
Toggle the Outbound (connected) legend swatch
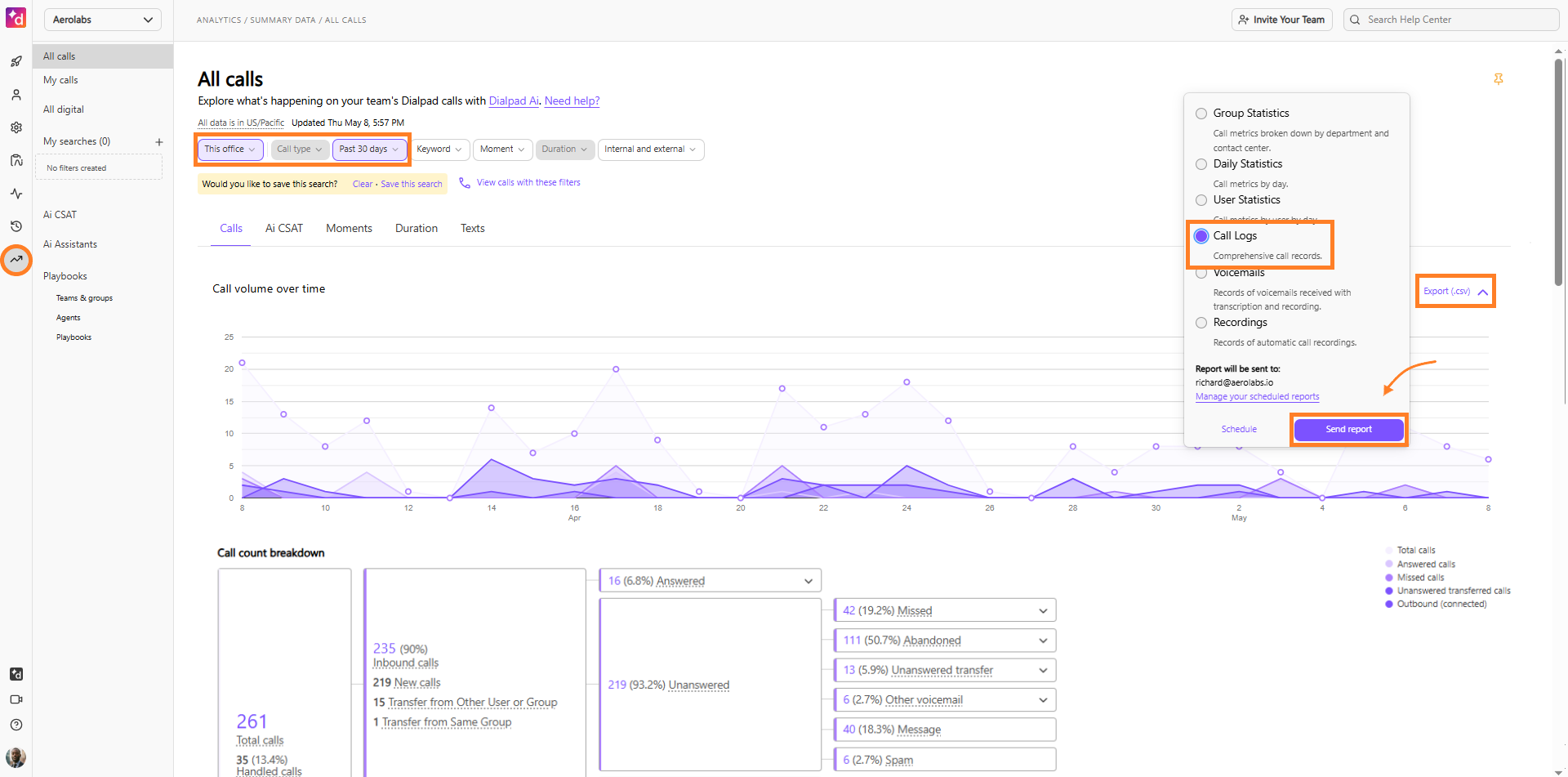tap(1389, 605)
